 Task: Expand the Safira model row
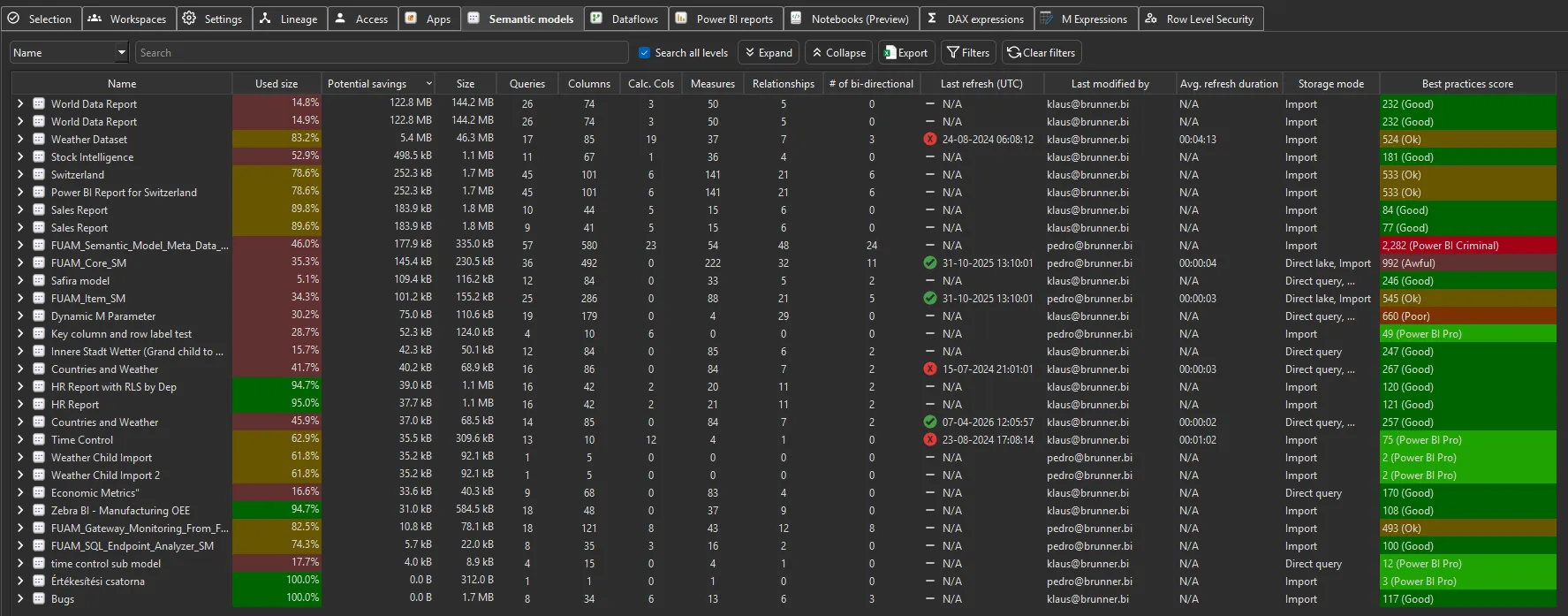(20, 280)
